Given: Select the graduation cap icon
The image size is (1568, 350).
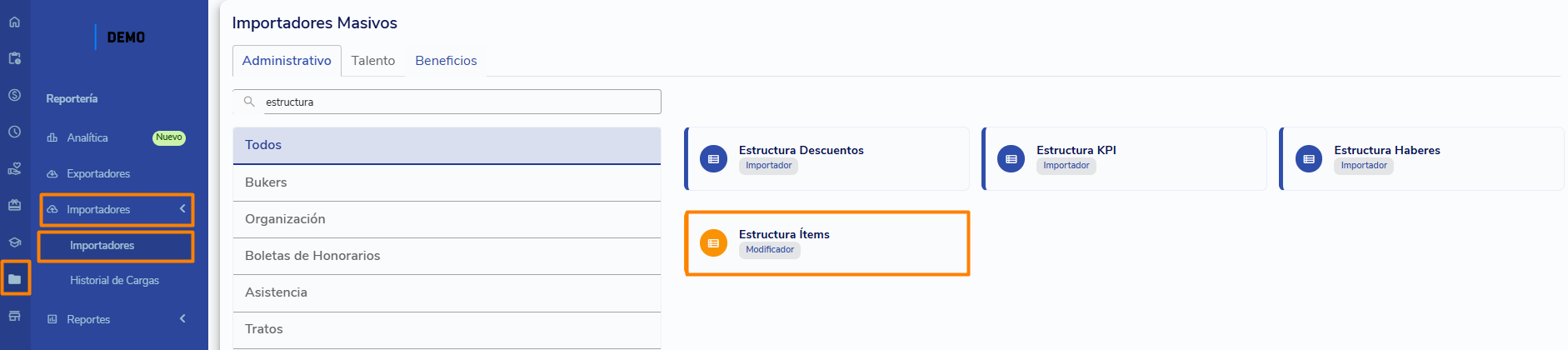Looking at the screenshot, I should click(14, 242).
